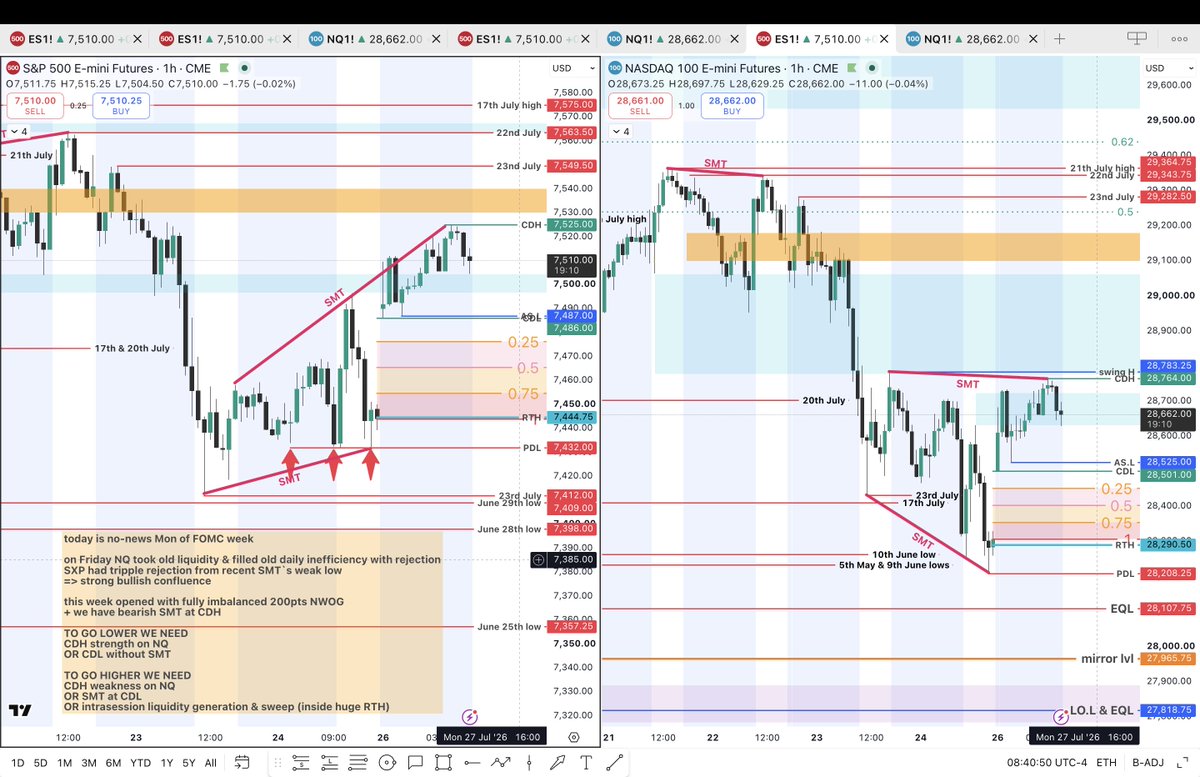Click the ES current price label 7,510.00

(574, 264)
